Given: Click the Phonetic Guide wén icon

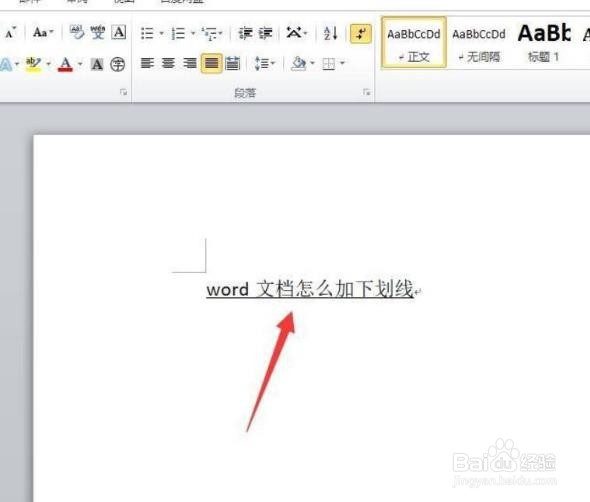Looking at the screenshot, I should pos(98,33).
